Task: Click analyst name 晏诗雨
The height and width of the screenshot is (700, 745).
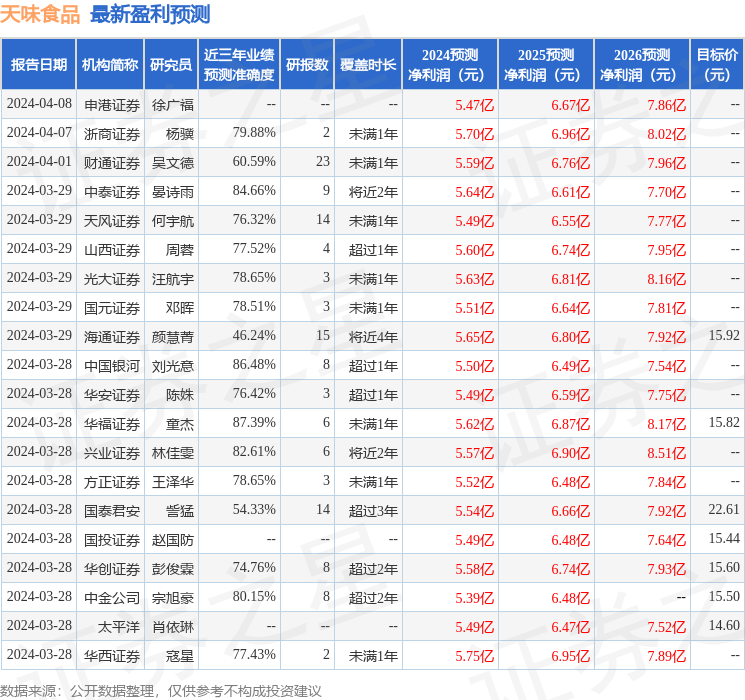Action: pos(173,192)
